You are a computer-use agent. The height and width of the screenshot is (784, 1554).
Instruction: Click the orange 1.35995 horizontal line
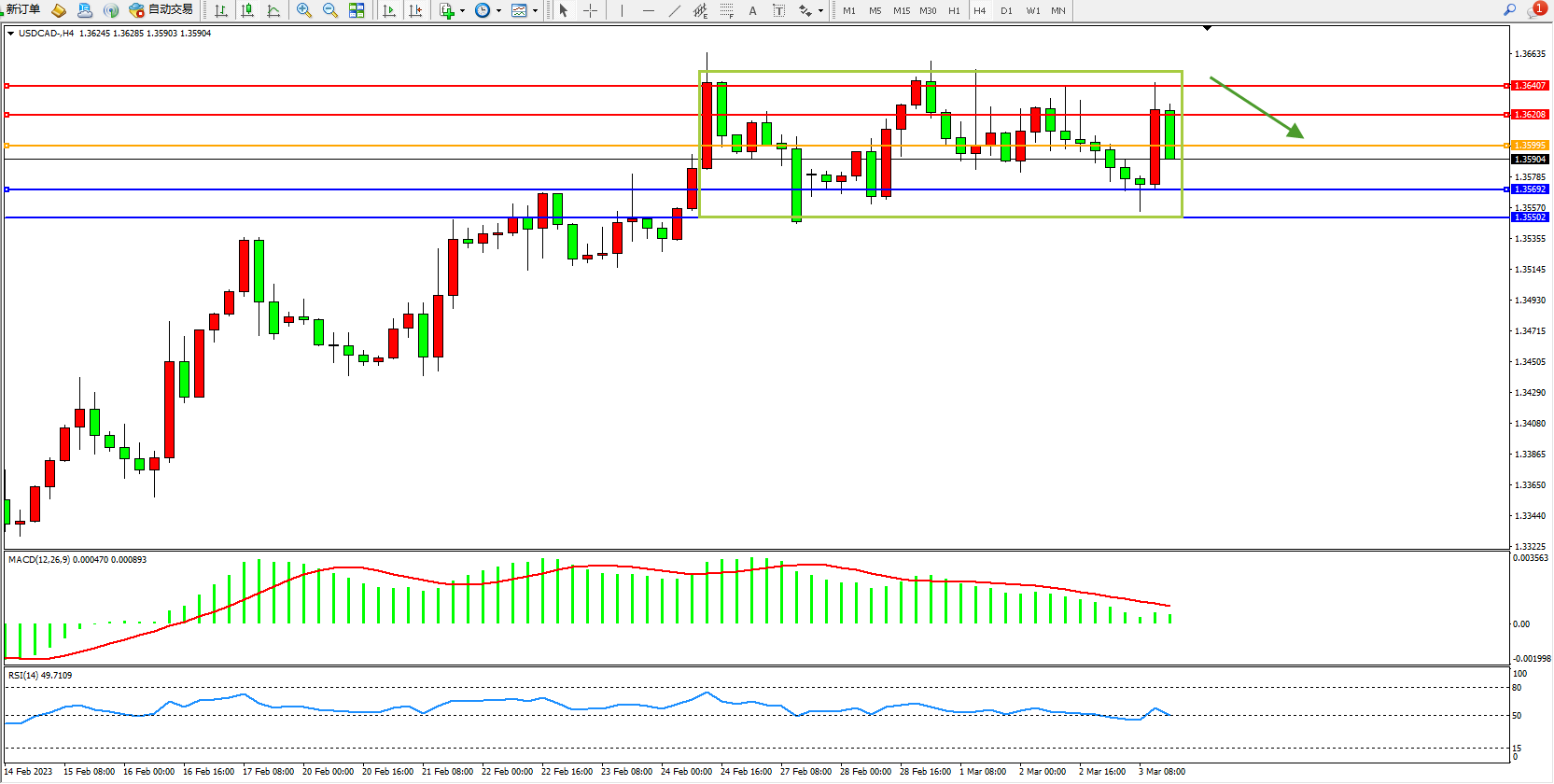point(373,146)
